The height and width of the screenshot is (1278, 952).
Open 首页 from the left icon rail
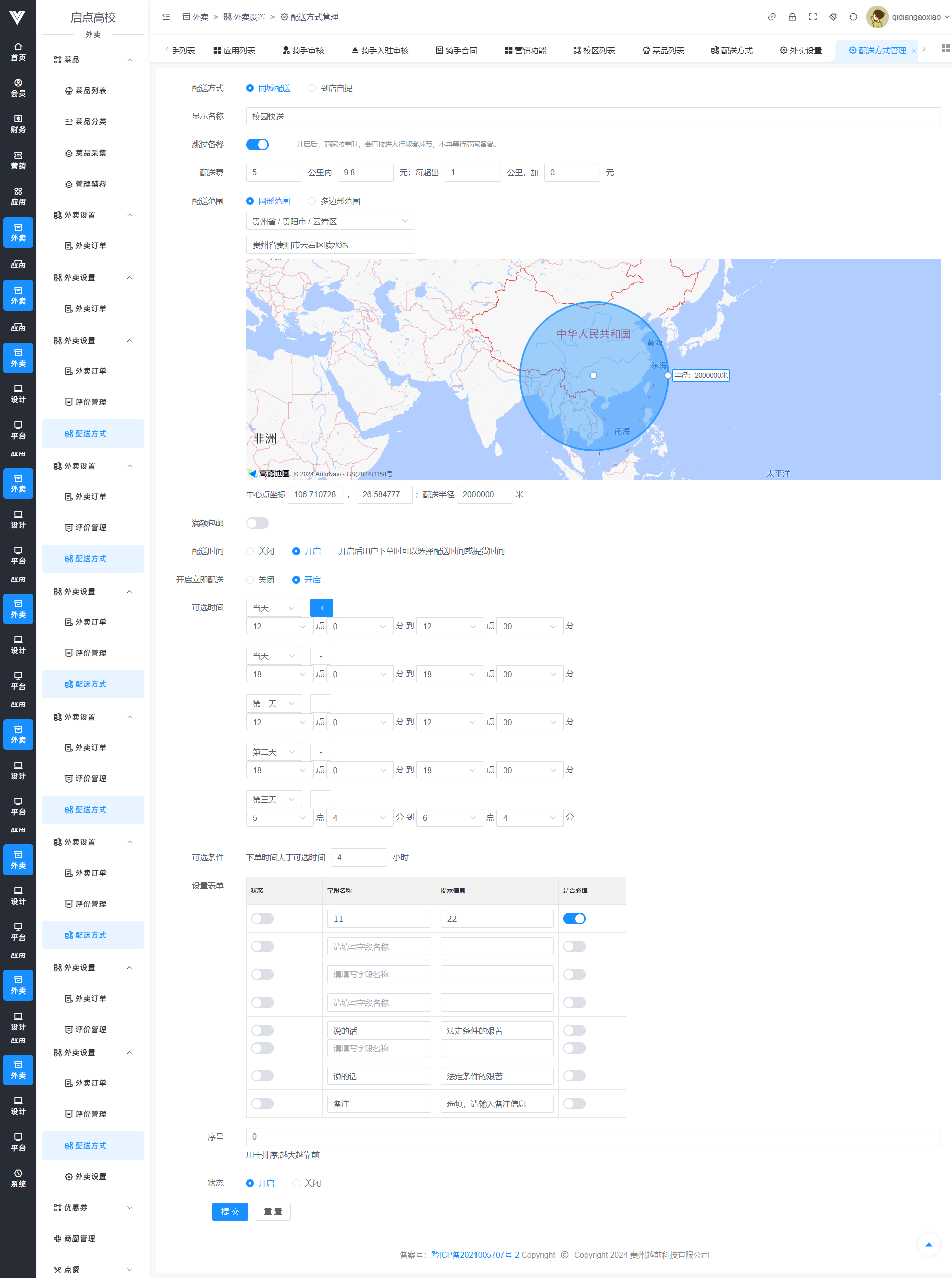point(18,51)
